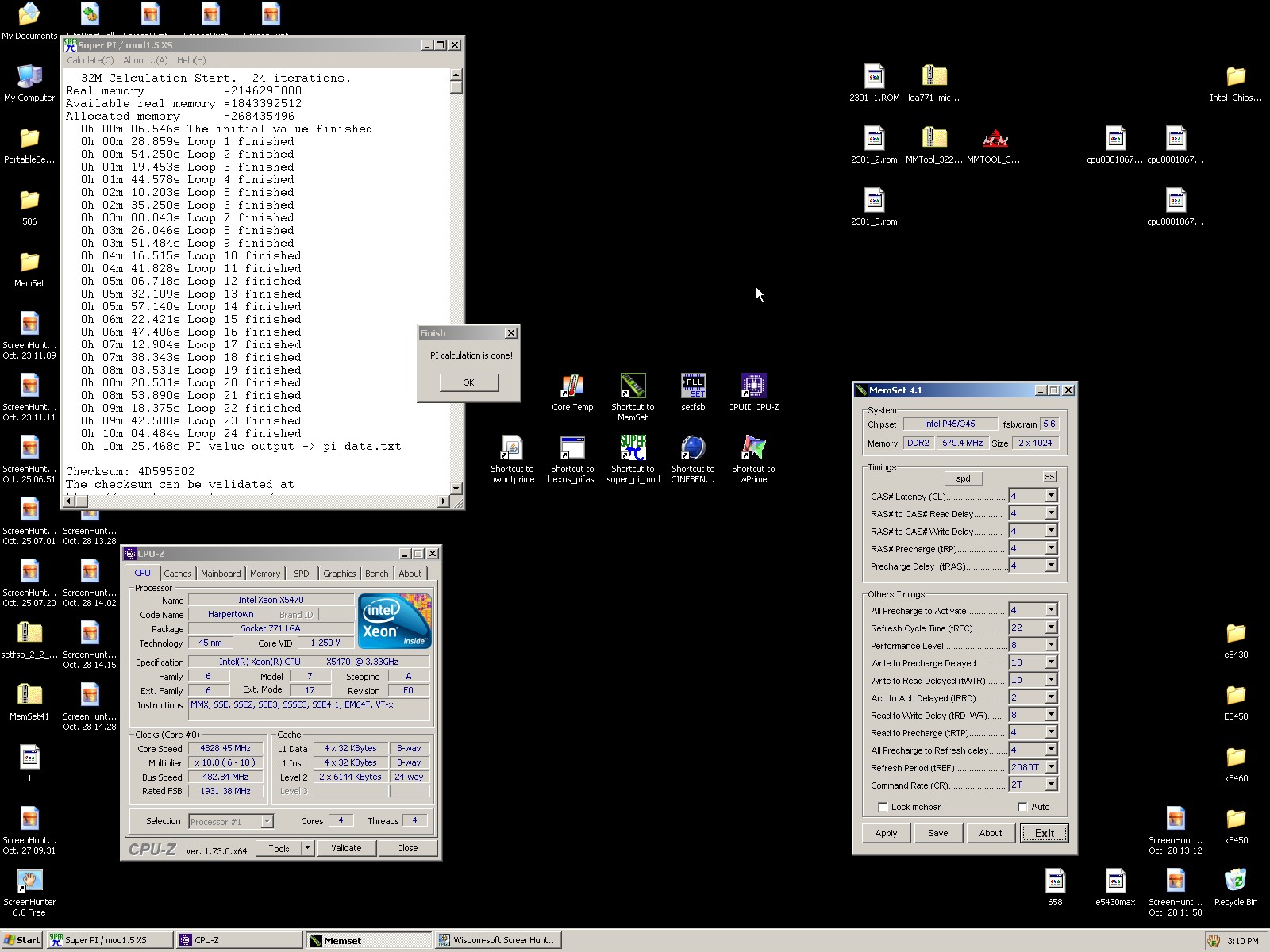Select Shortcut to hwbotprime icon

tap(512, 459)
